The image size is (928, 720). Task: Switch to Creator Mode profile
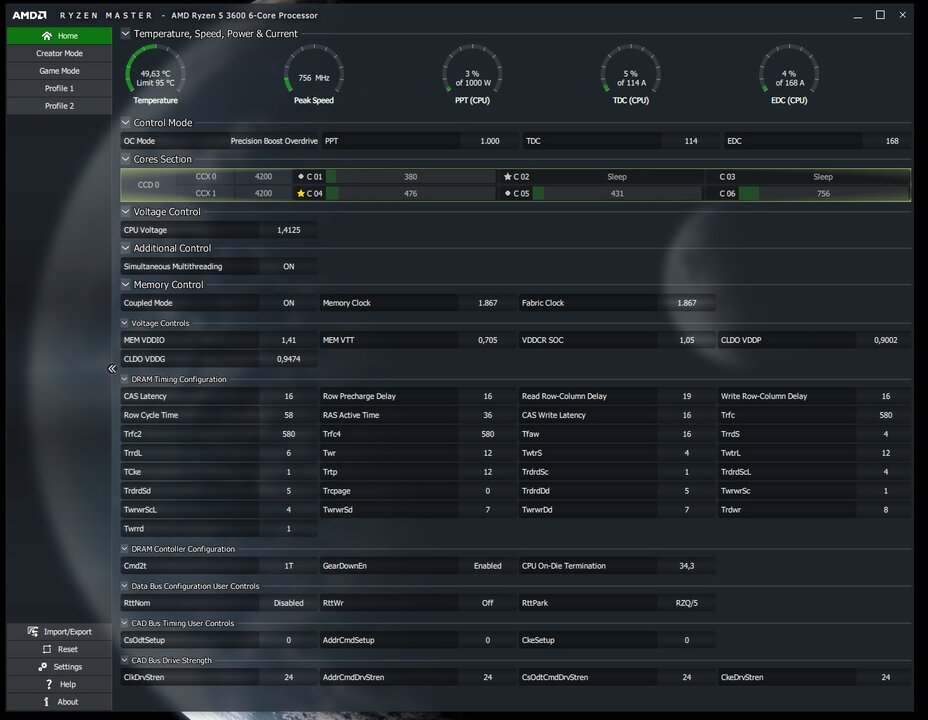pos(59,53)
